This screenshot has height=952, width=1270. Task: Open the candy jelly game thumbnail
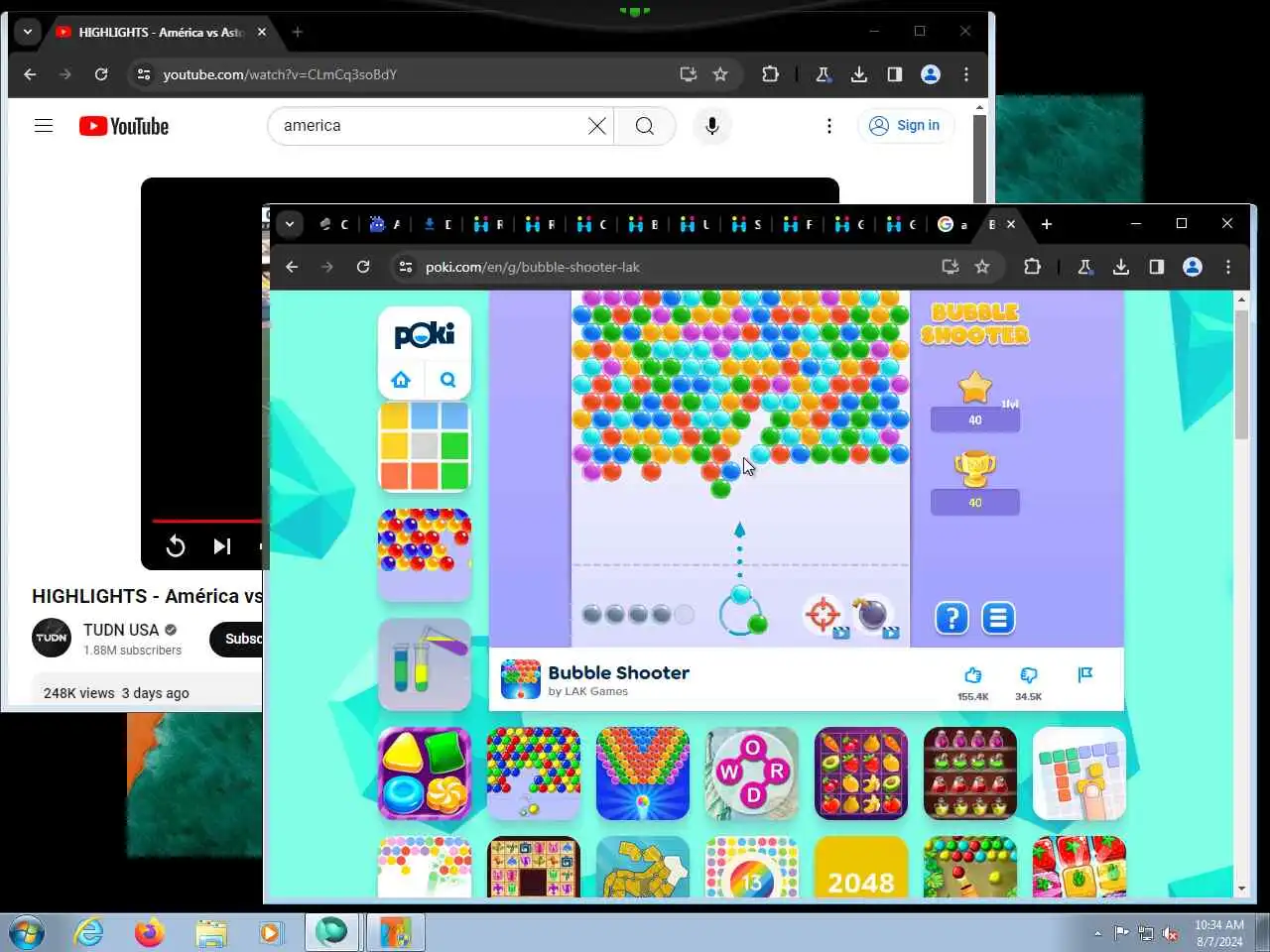click(x=425, y=773)
